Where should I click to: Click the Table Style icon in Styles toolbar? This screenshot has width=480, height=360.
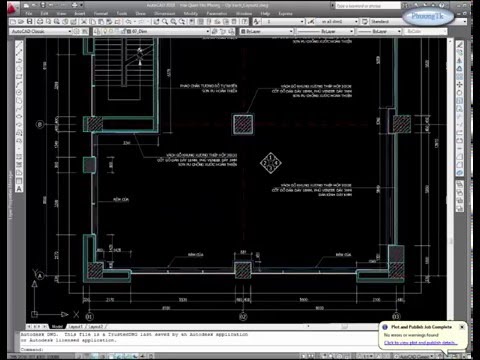(x=365, y=22)
